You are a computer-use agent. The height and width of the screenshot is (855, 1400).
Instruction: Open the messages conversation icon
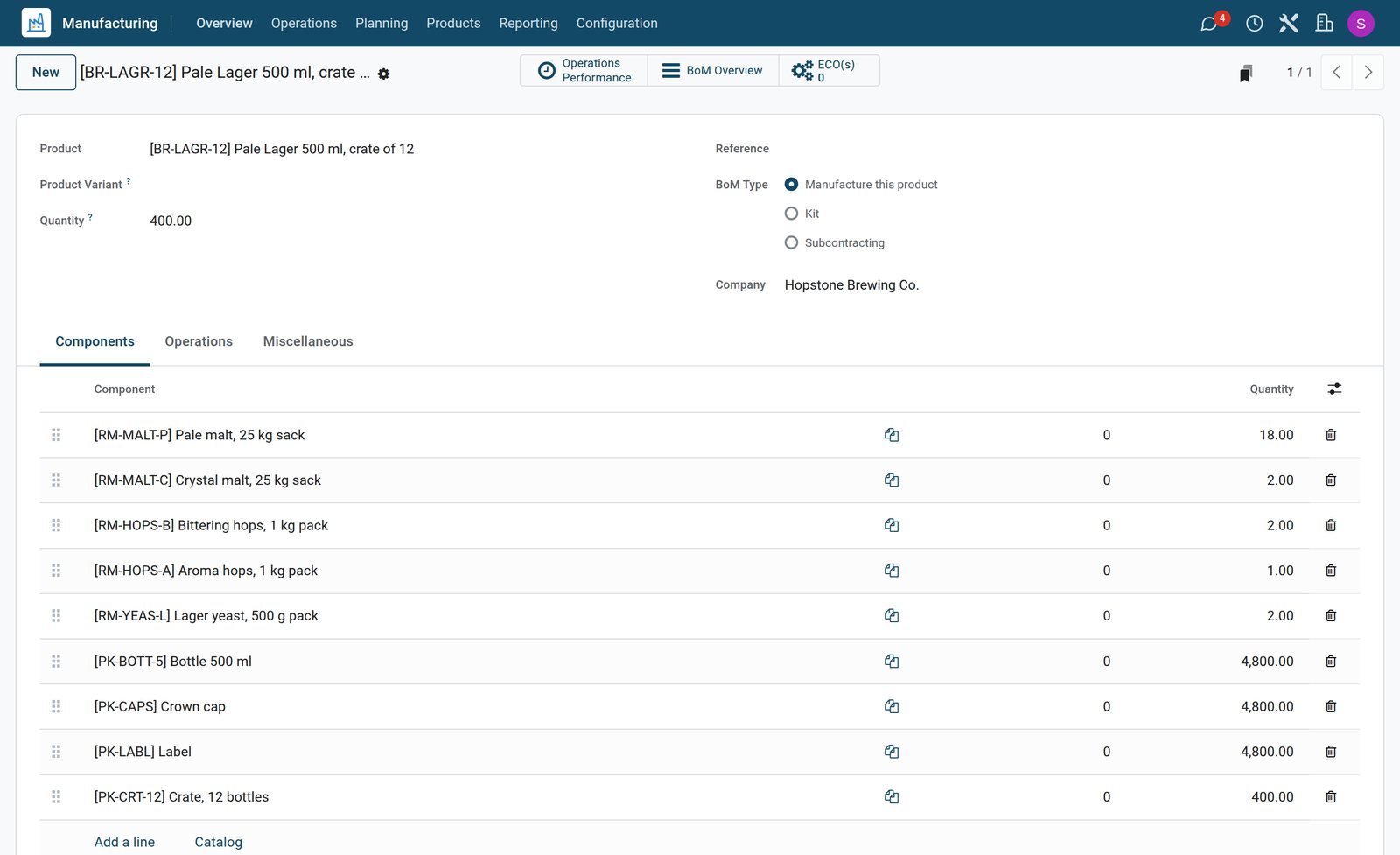(1209, 24)
